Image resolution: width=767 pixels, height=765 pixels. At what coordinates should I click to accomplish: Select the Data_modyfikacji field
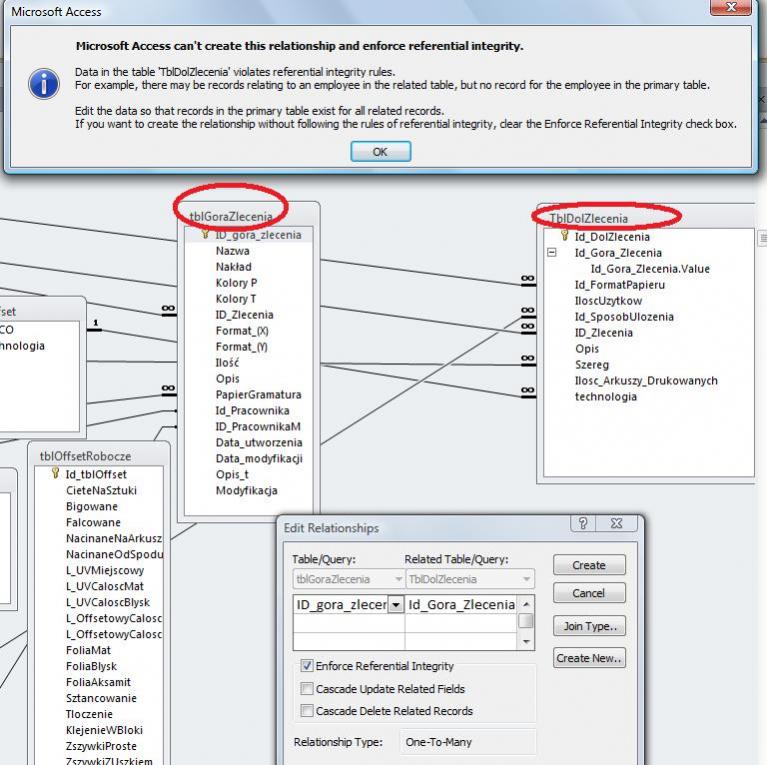(259, 458)
